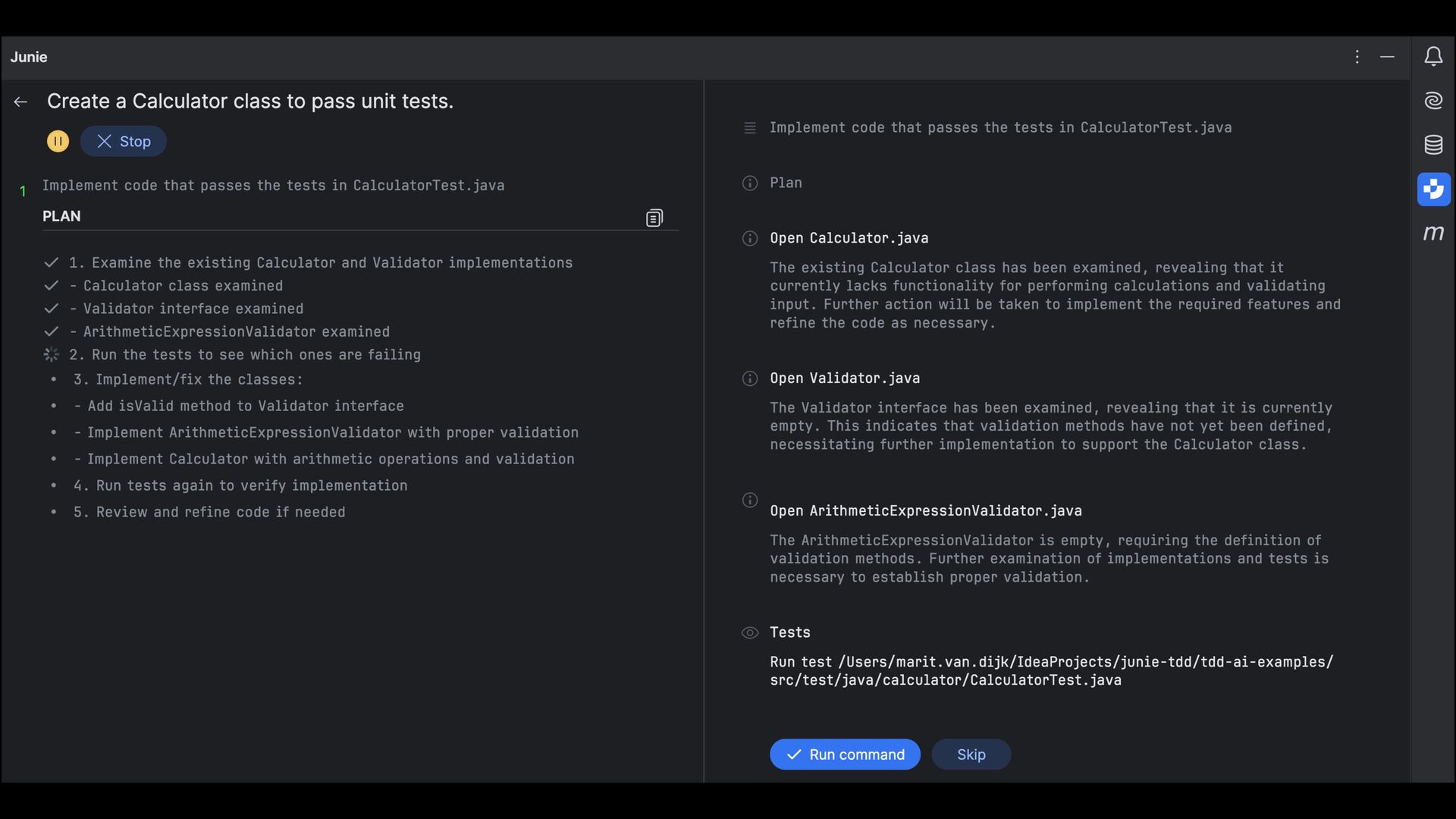The image size is (1456, 819).
Task: Open the Maven tool window
Action: (1432, 234)
